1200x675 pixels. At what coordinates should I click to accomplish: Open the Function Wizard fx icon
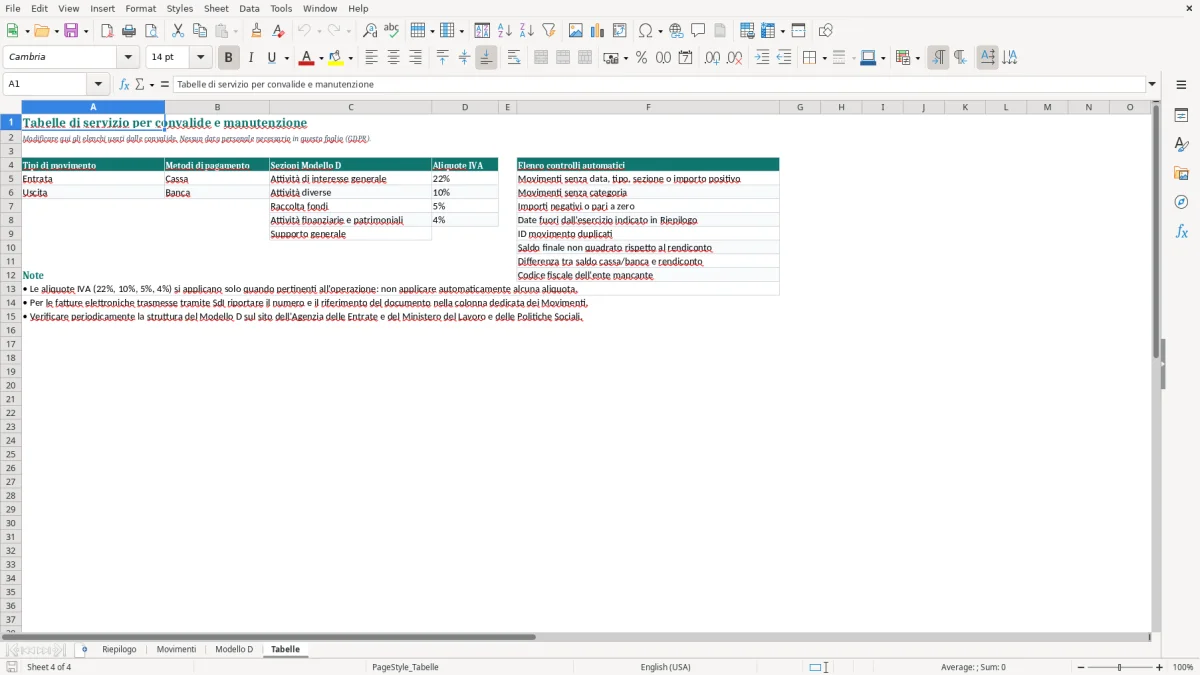pyautogui.click(x=124, y=84)
